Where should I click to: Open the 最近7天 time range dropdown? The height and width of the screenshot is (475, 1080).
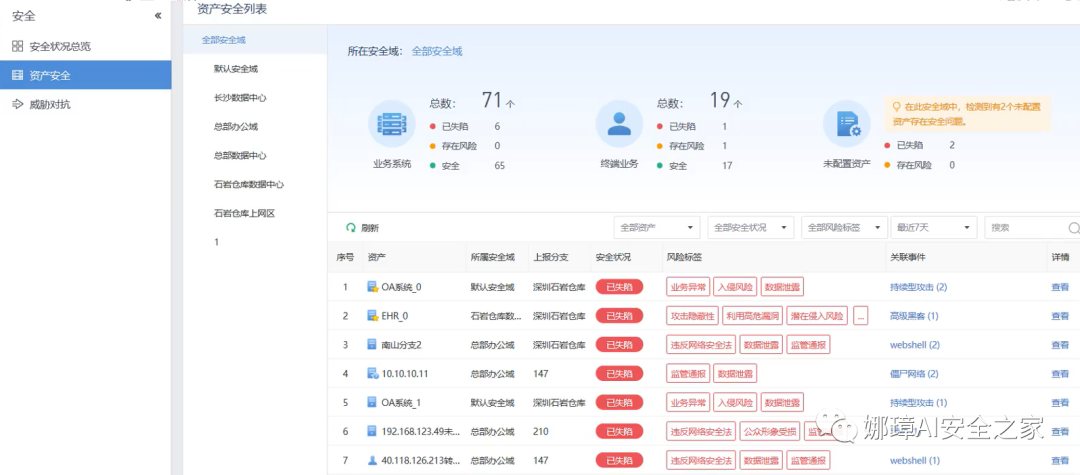(x=933, y=228)
